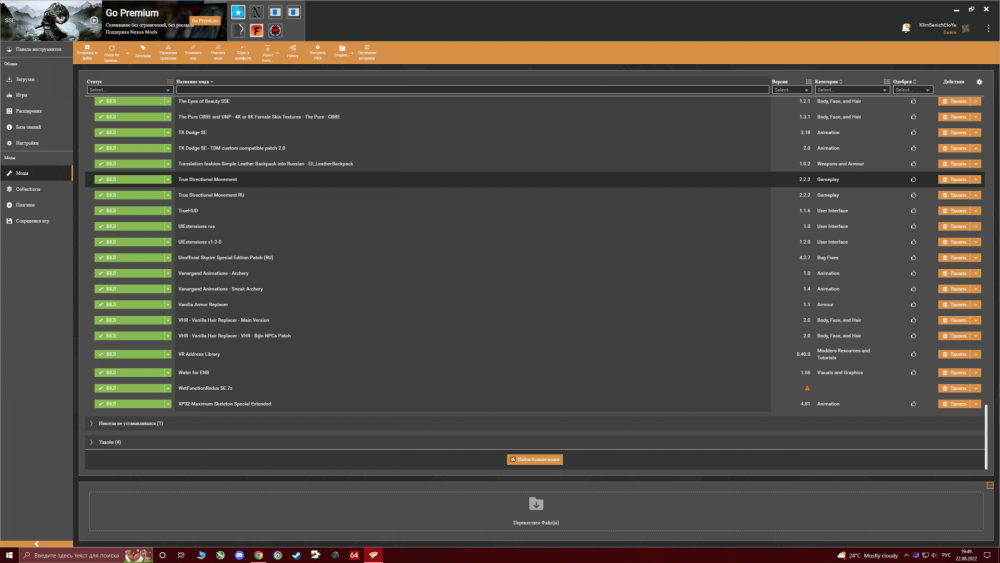Screen dimensions: 1000x563
Task: Click the play button on game banner
Action: click(94, 20)
